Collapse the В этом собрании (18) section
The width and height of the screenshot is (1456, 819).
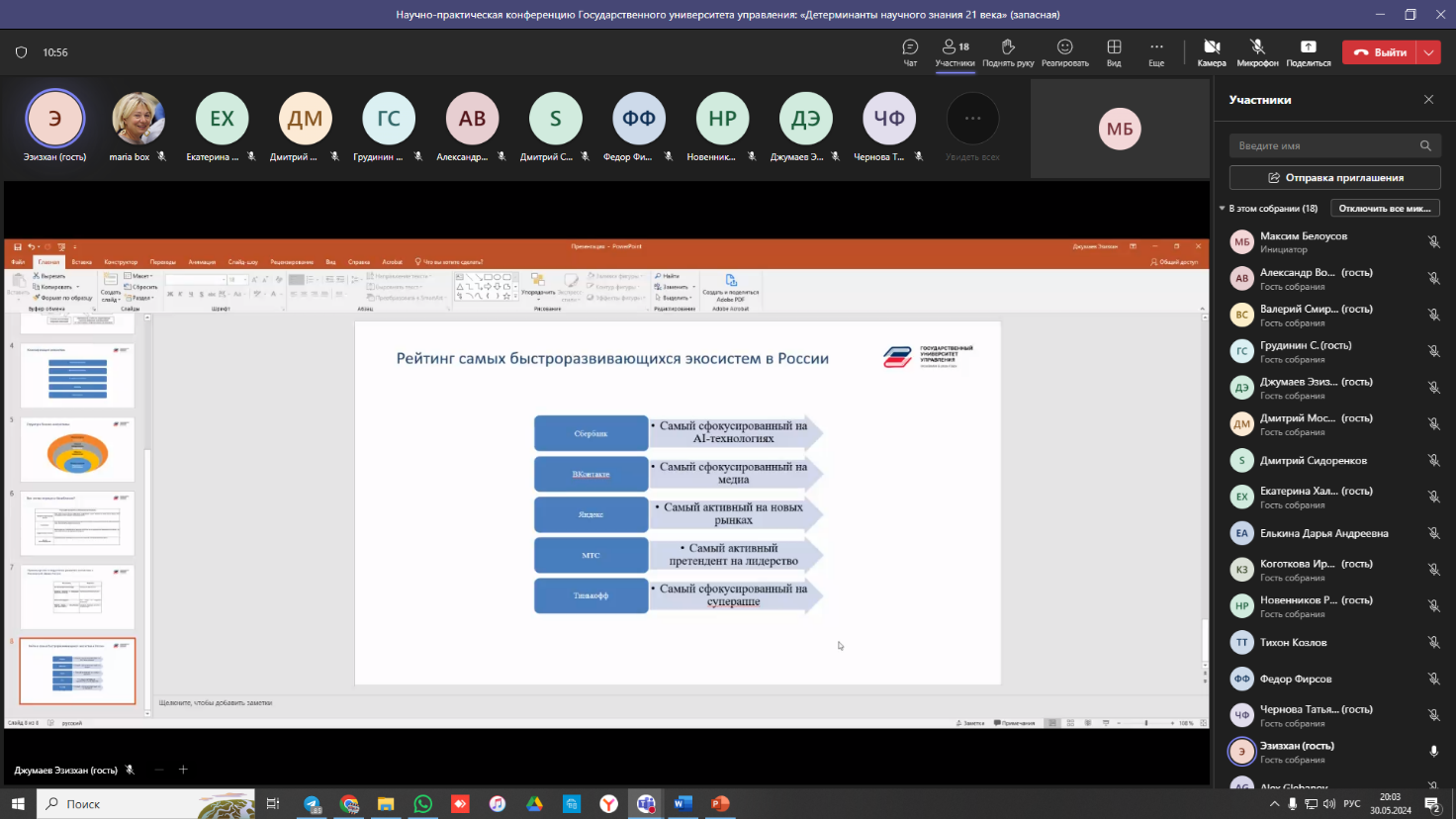[1223, 209]
